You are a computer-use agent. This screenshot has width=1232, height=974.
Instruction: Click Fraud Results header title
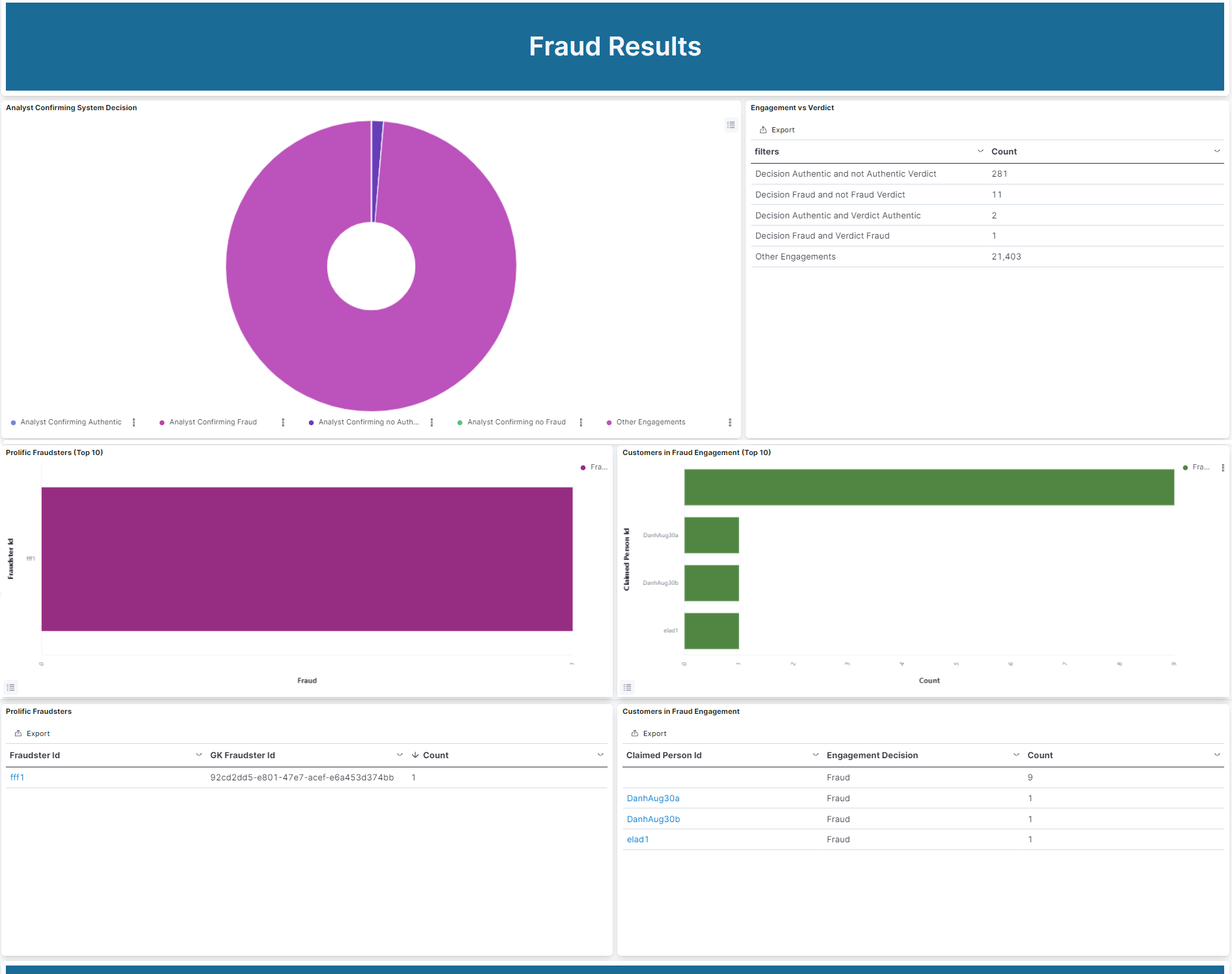click(615, 46)
